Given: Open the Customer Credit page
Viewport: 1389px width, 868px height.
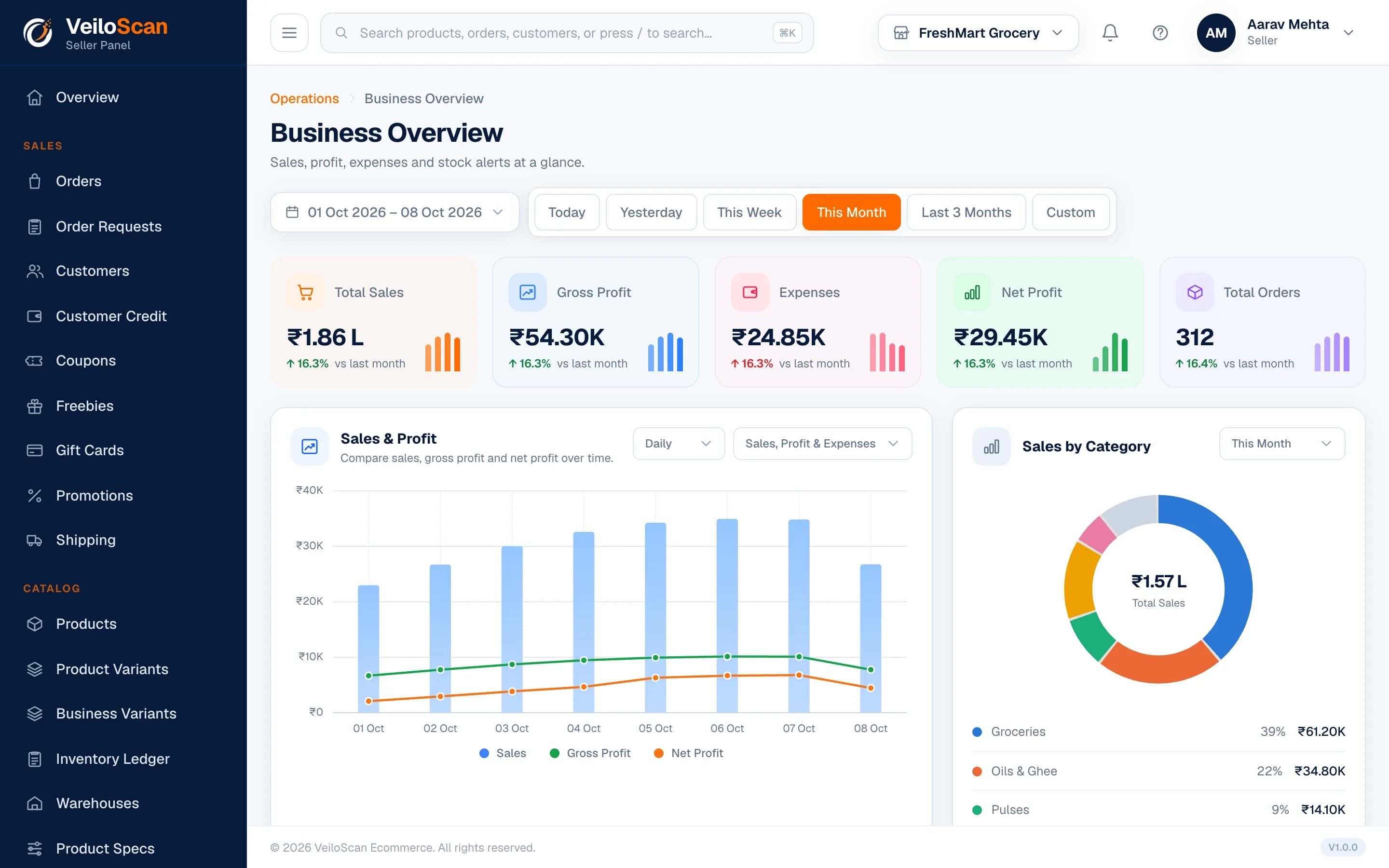Looking at the screenshot, I should pyautogui.click(x=123, y=316).
